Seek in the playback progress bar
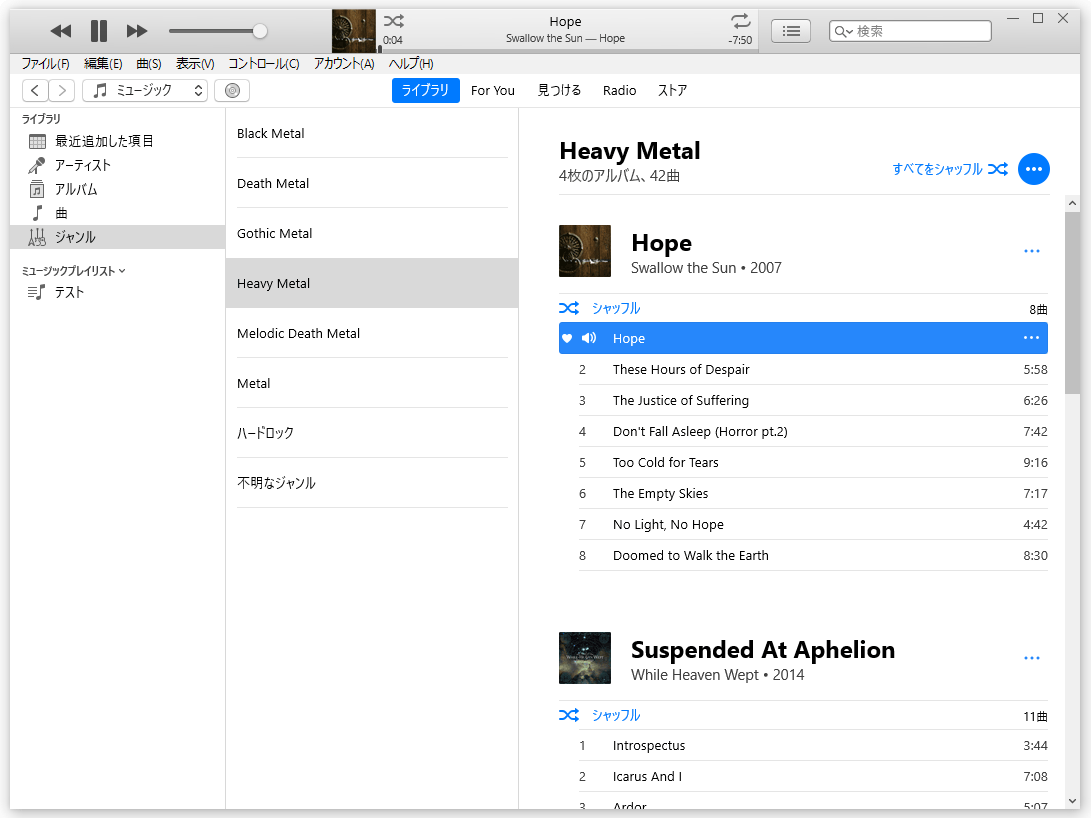This screenshot has height=818, width=1091. click(568, 51)
